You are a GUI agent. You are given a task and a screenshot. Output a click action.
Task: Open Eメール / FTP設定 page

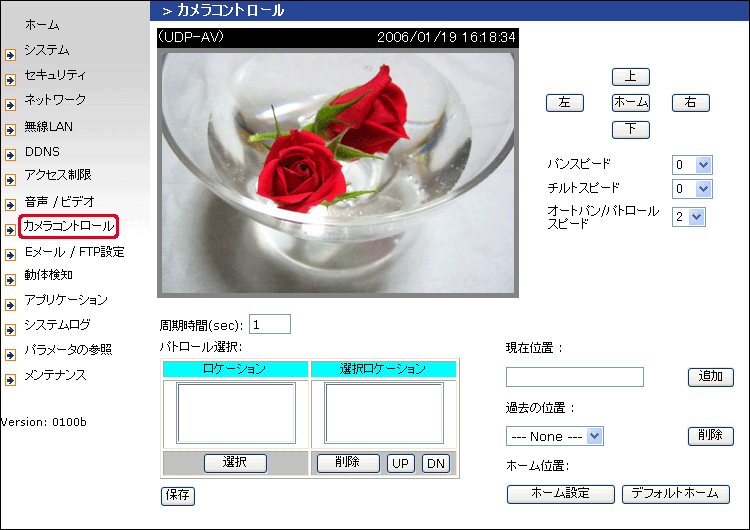[x=75, y=252]
